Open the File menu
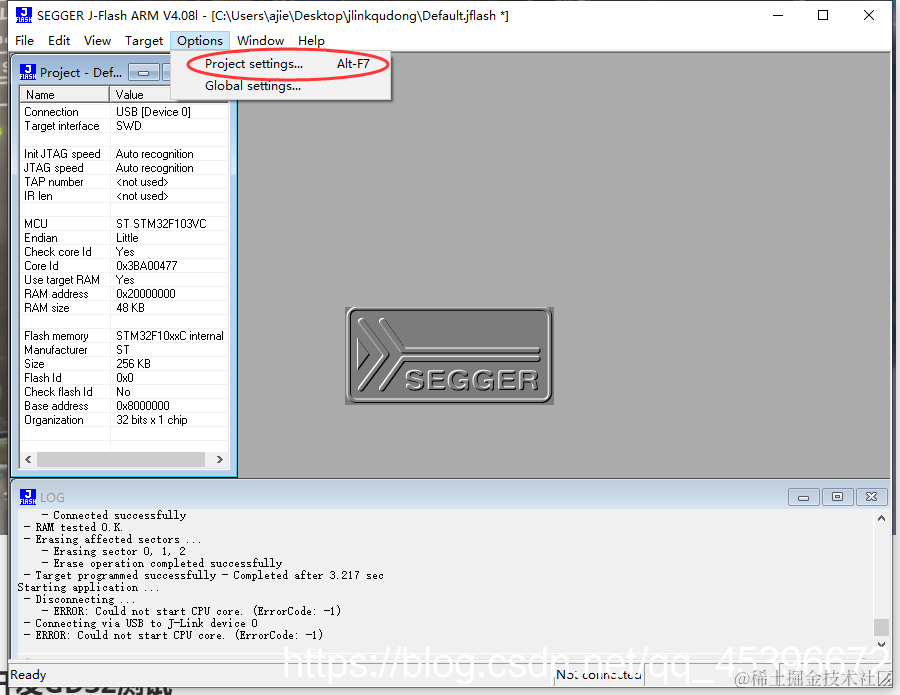Viewport: 900px width, 695px height. [x=24, y=41]
